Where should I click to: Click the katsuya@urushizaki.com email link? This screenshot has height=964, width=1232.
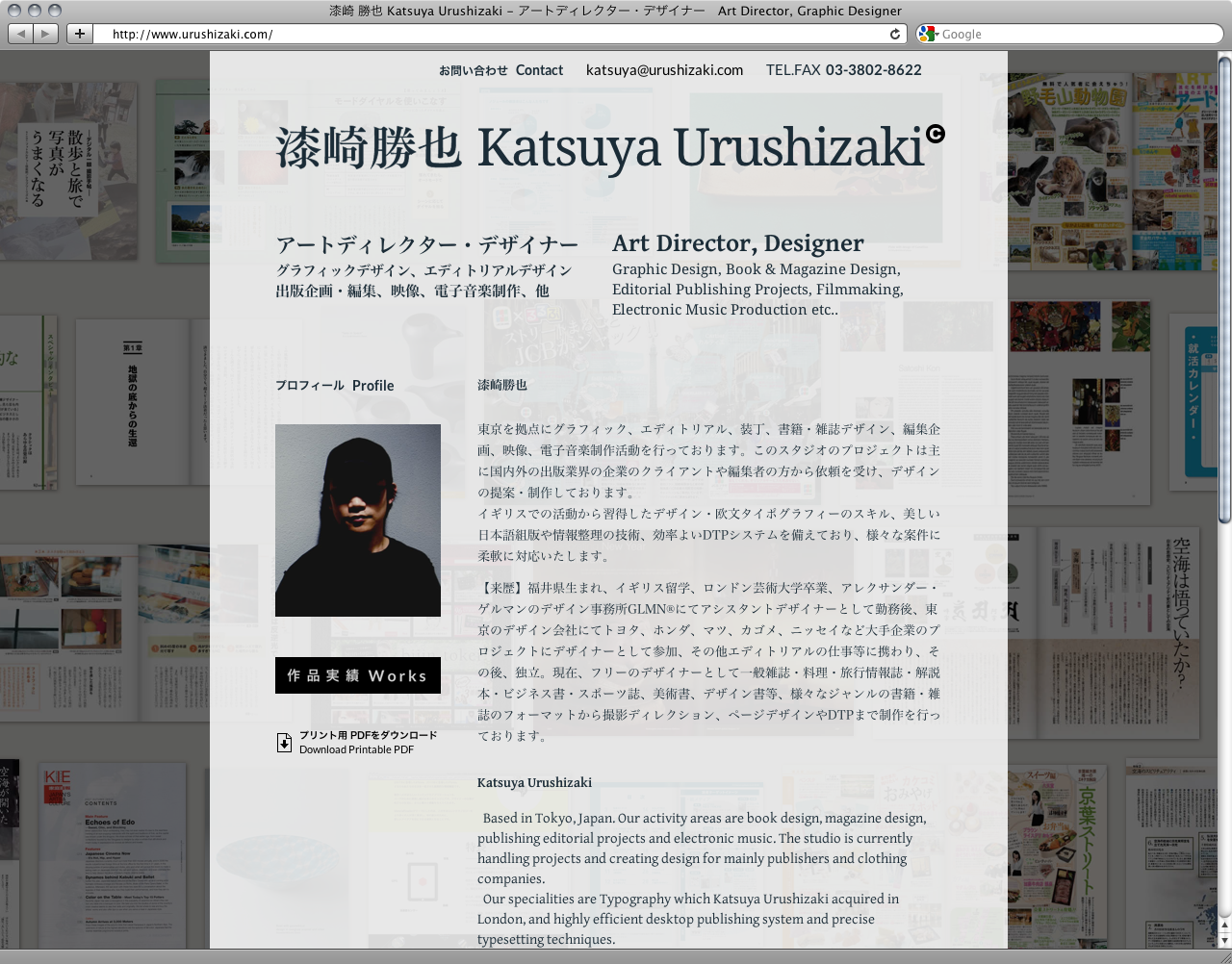click(x=665, y=70)
